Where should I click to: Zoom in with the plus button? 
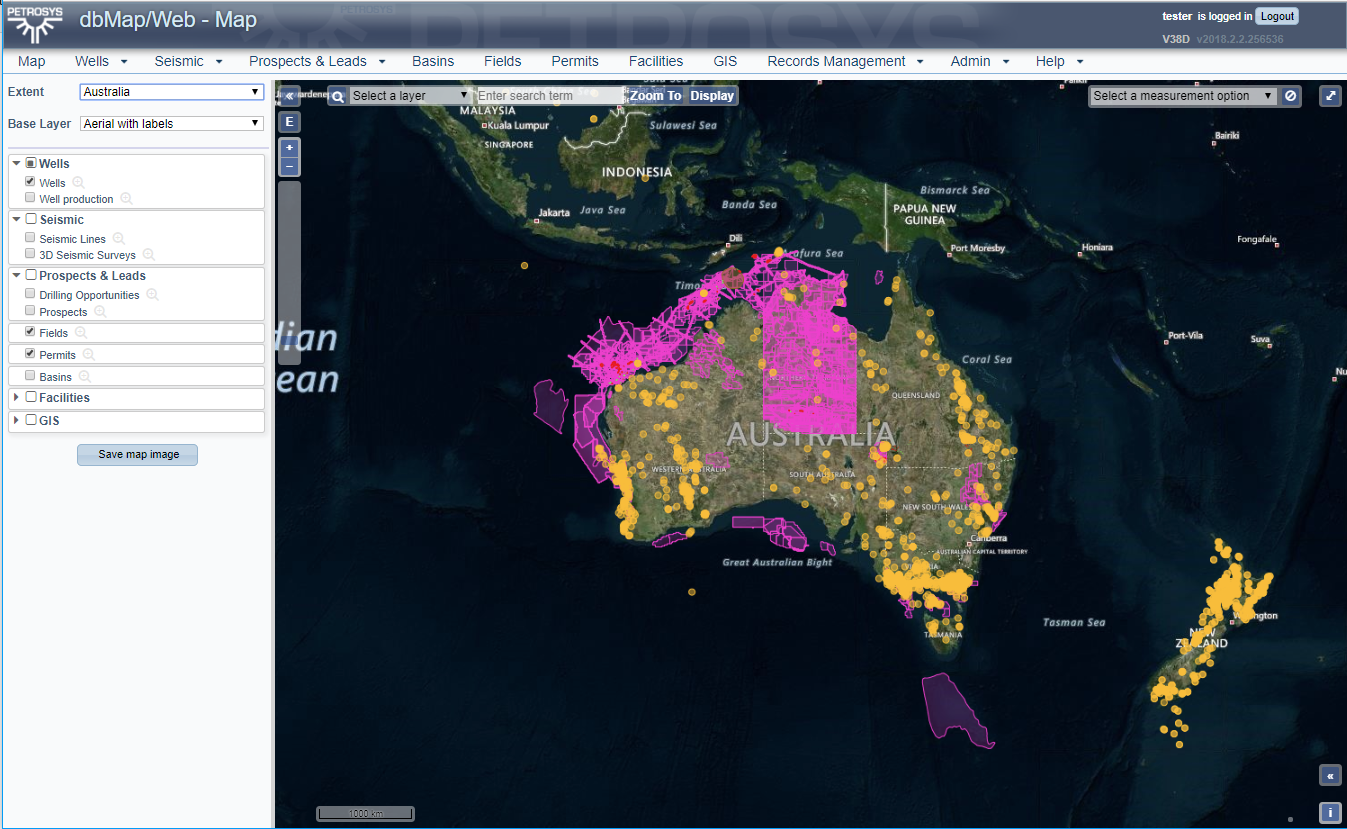click(x=289, y=147)
